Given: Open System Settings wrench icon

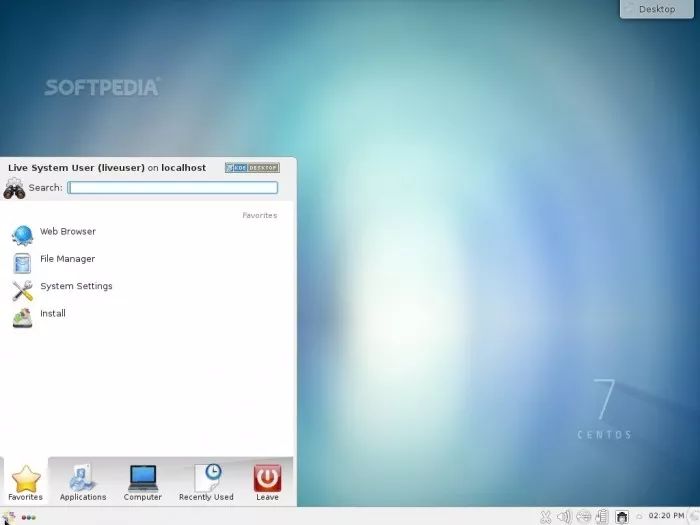Looking at the screenshot, I should (x=22, y=290).
